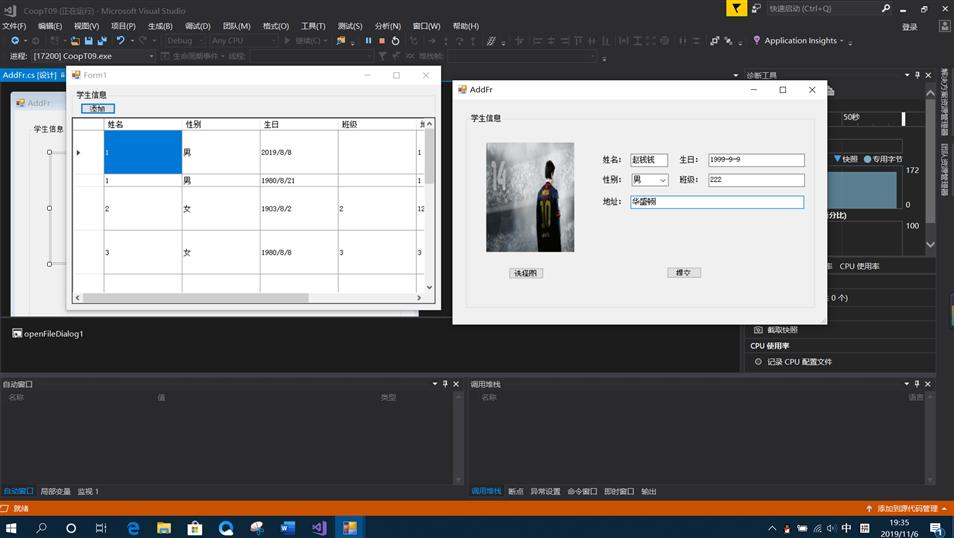Switch to the 断点 tab
The width and height of the screenshot is (954, 538).
(515, 492)
